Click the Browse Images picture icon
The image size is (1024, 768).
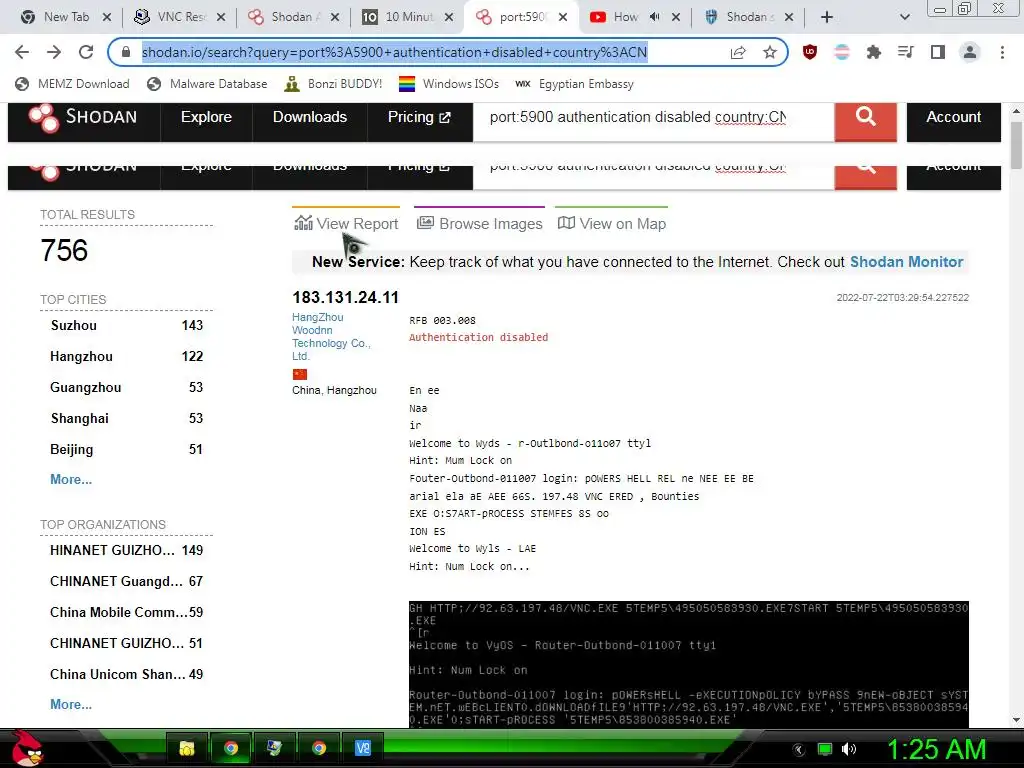[425, 223]
